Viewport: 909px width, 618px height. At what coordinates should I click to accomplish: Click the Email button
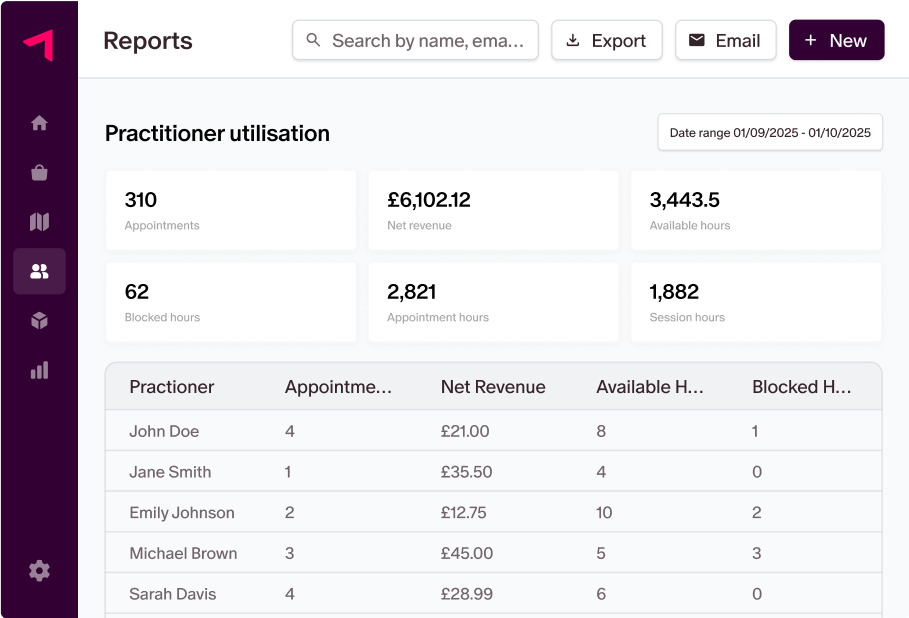726,40
